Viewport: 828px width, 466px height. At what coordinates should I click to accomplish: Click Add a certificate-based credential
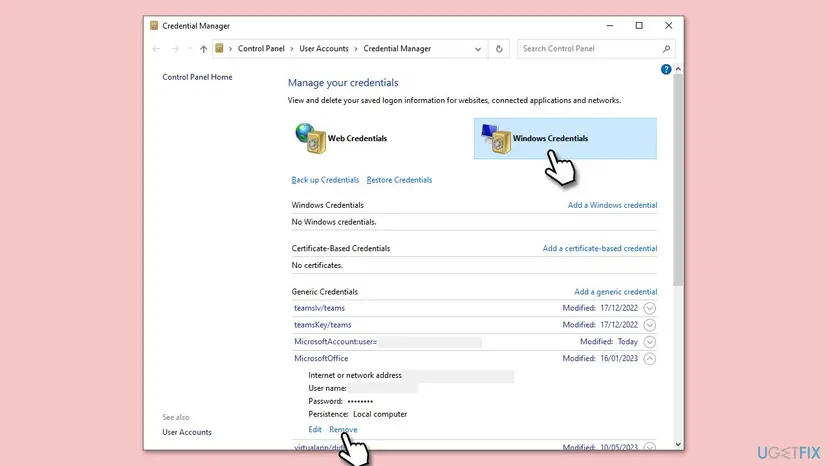point(599,248)
